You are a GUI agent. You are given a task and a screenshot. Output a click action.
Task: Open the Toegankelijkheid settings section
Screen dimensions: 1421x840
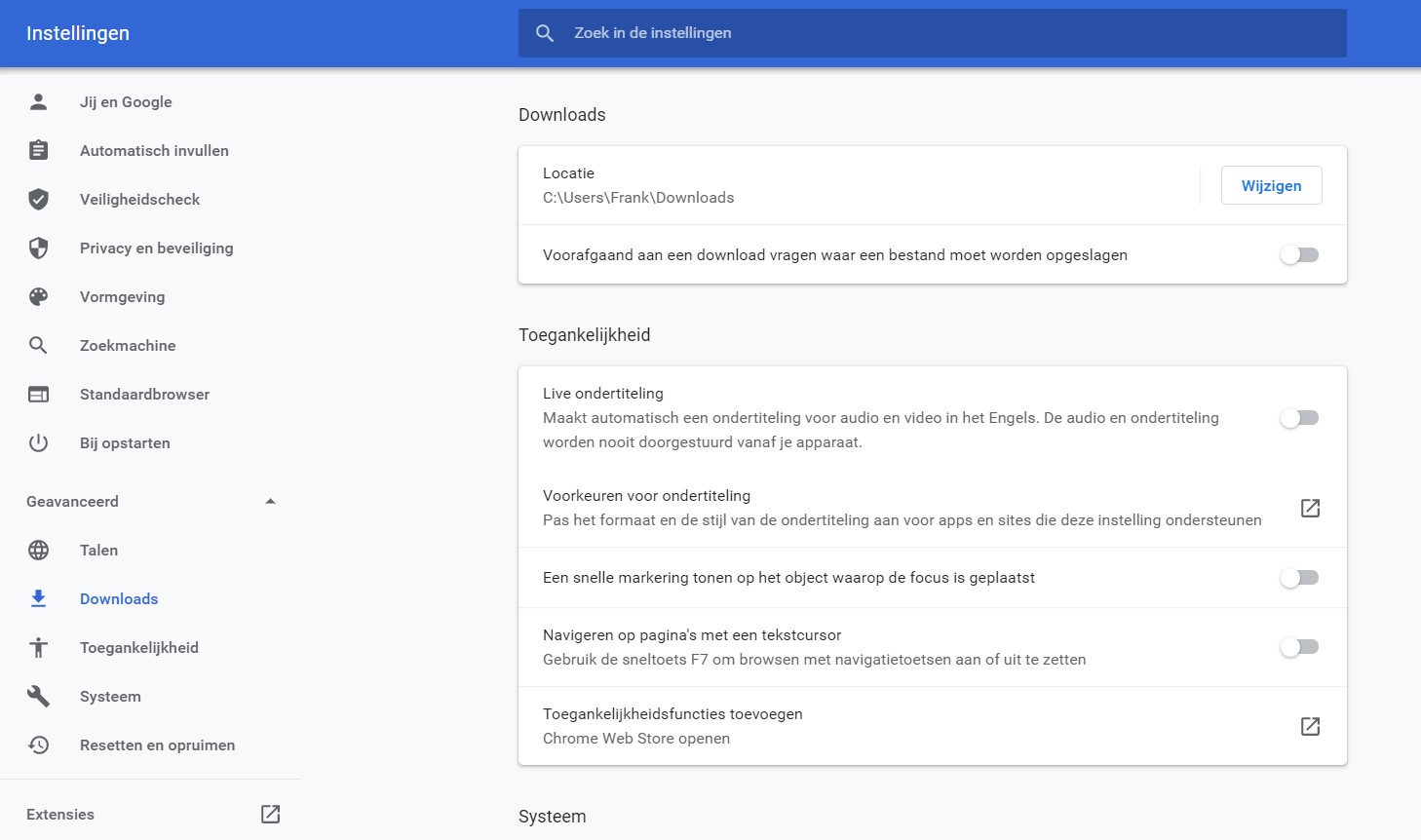pos(138,647)
